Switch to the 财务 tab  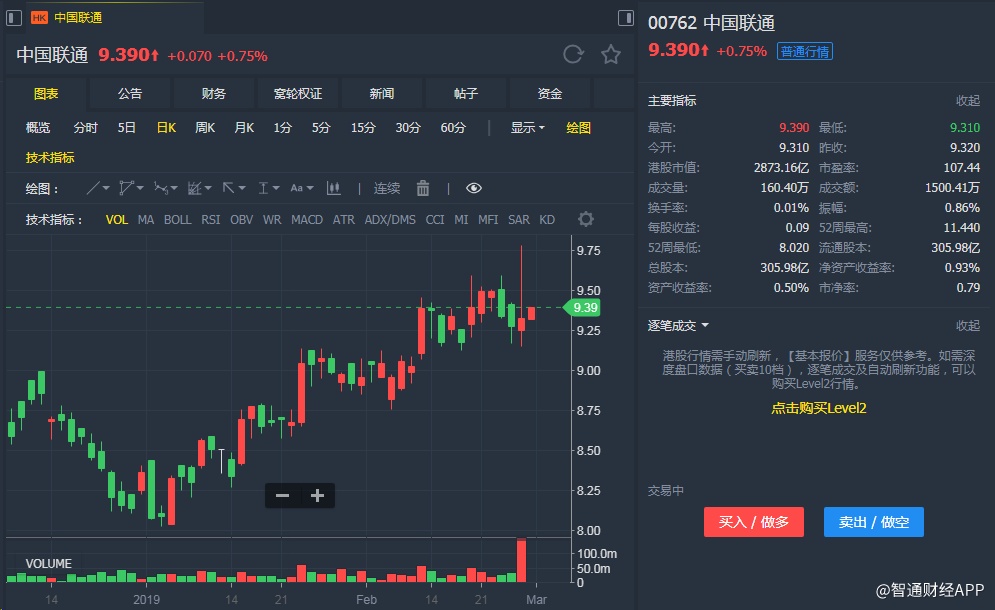[214, 94]
